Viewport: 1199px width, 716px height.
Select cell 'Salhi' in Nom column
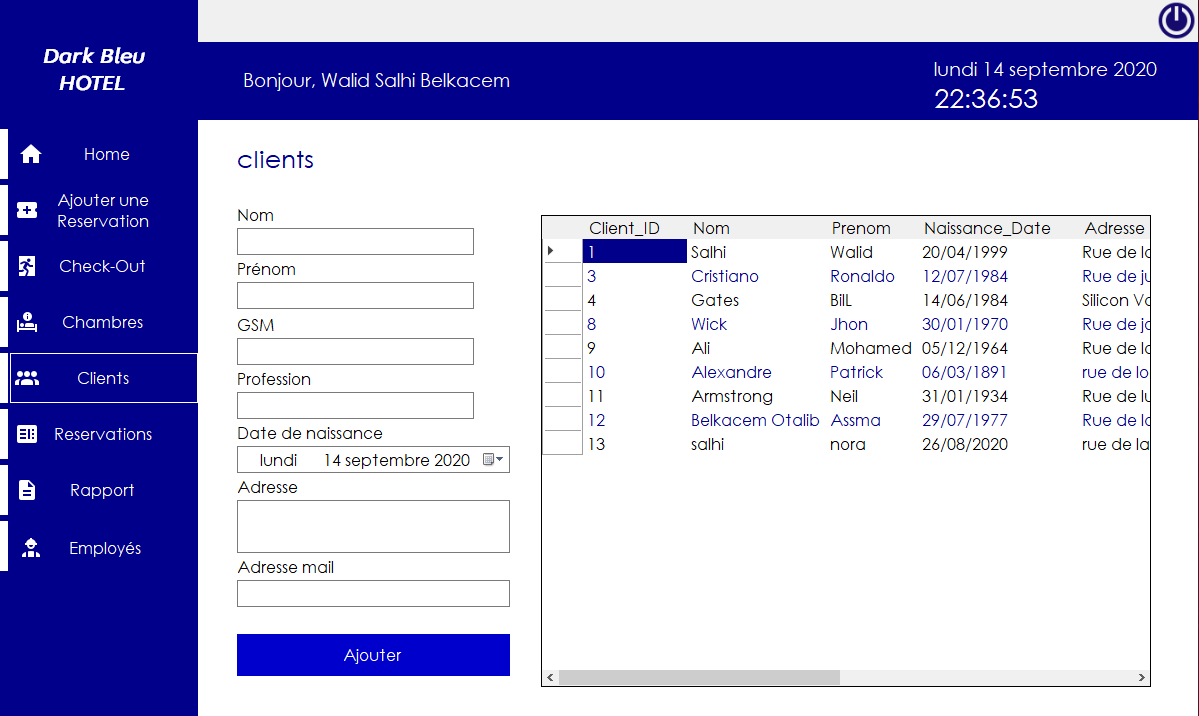708,252
